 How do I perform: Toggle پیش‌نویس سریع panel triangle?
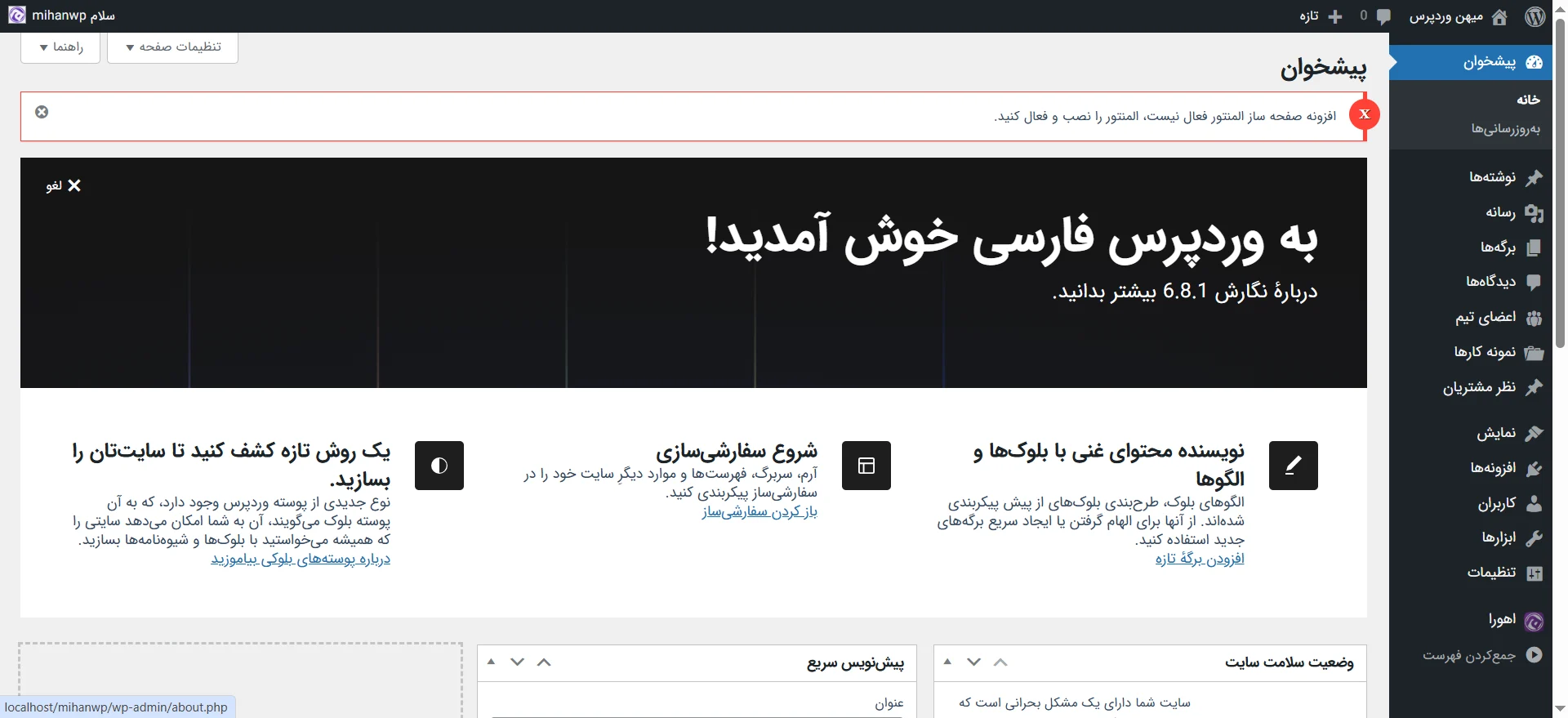[x=491, y=662]
